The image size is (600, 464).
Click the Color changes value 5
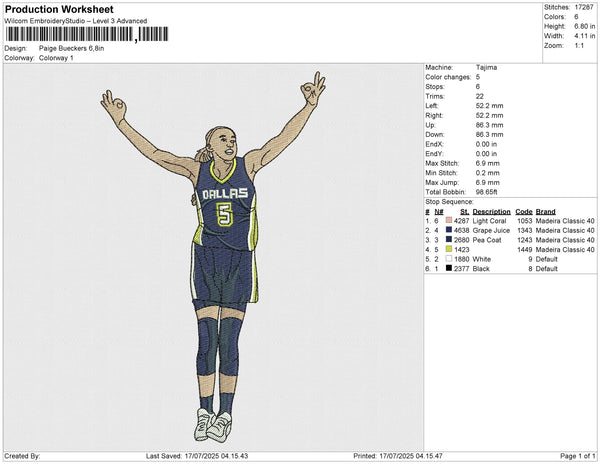(x=478, y=77)
